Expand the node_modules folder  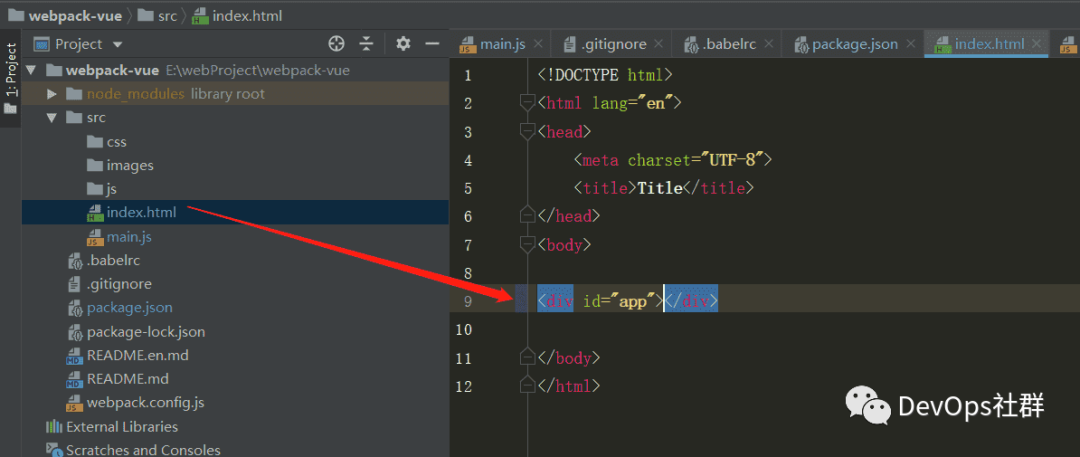coord(51,94)
